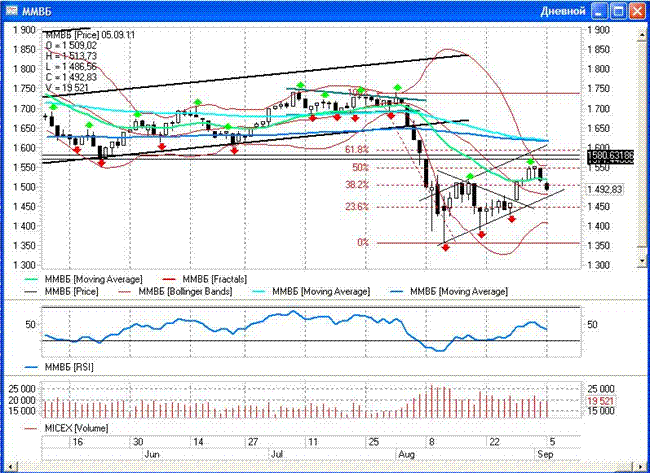
Task: Click the red 19 521 volume value
Action: [x=601, y=401]
